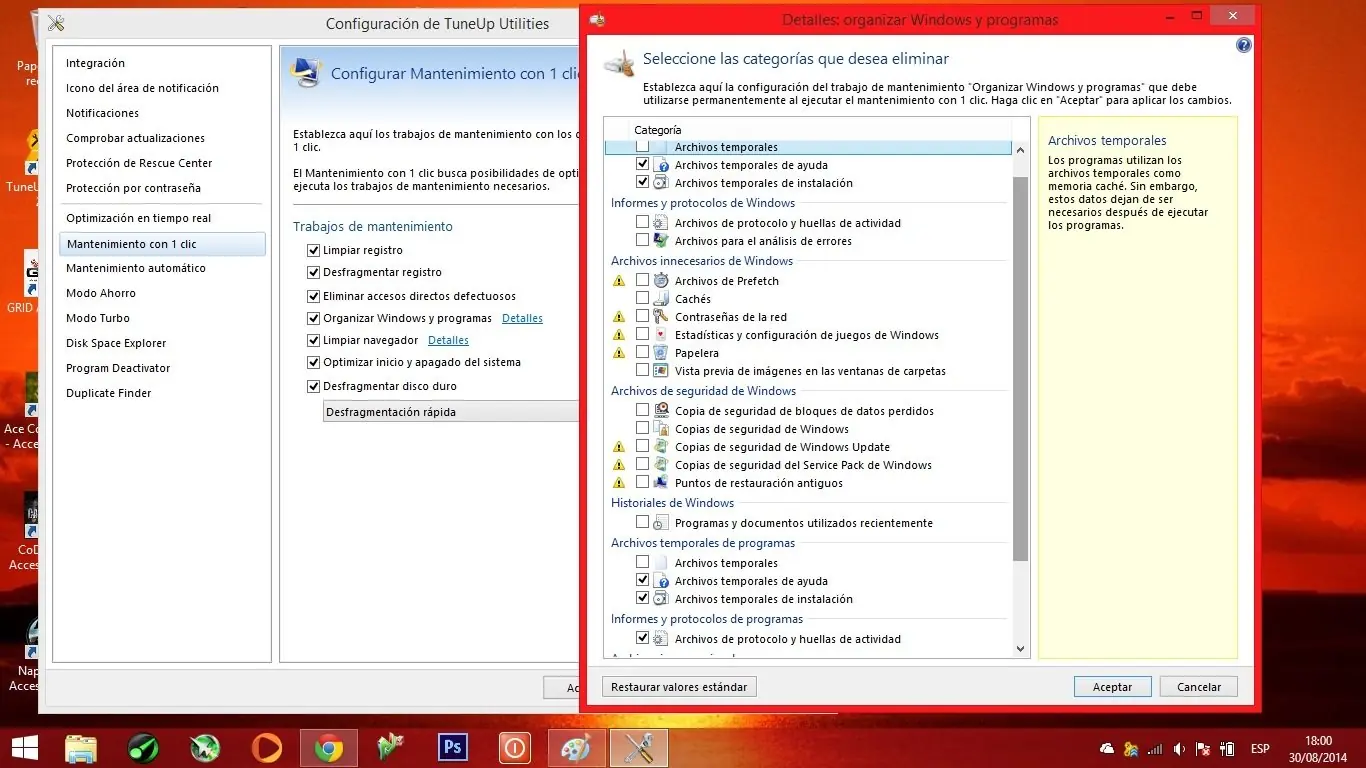Click the Estadísticas y configuración de juegos icon
The image size is (1366, 768).
pos(661,335)
